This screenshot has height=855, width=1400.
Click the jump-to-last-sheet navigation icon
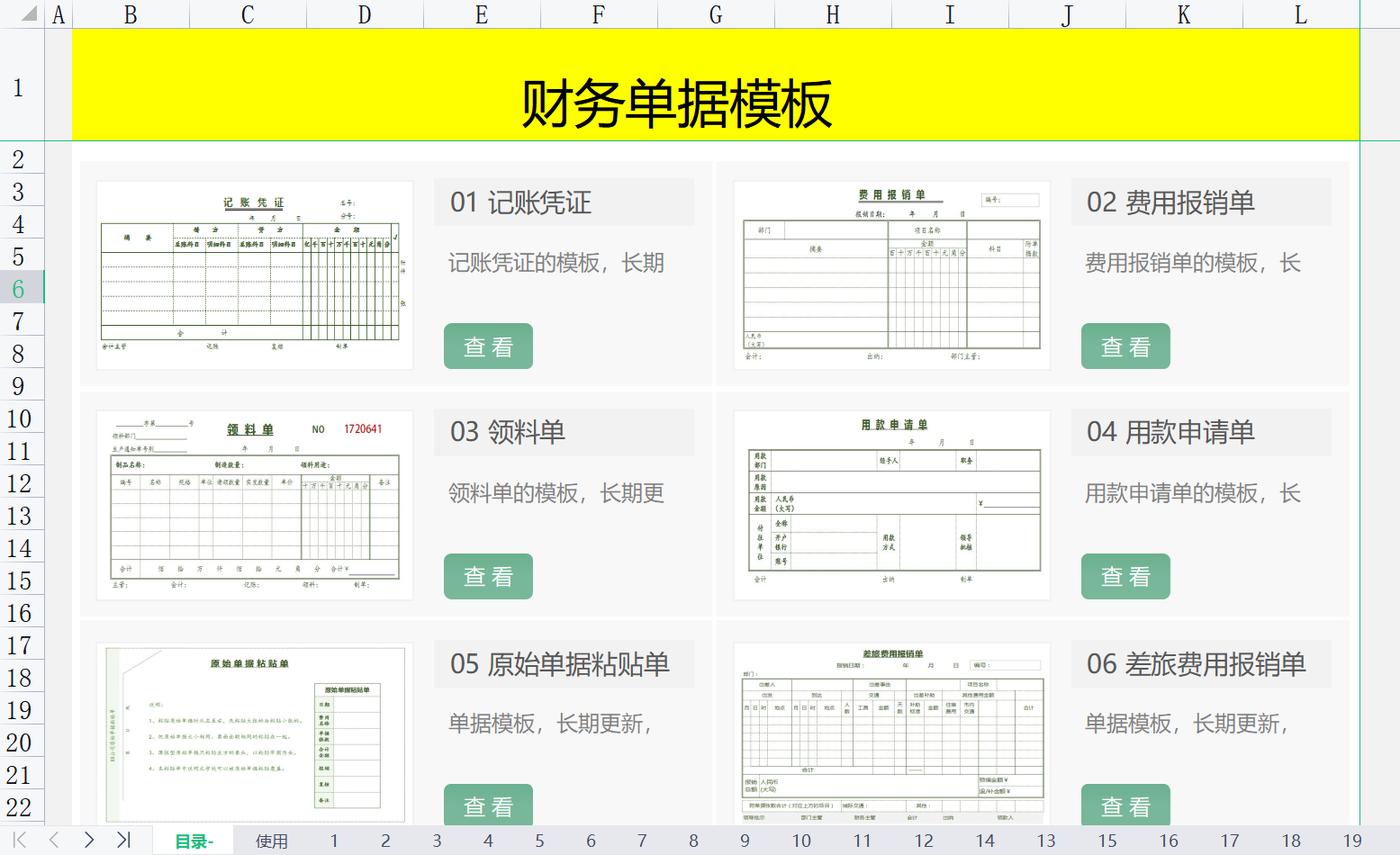pyautogui.click(x=125, y=840)
